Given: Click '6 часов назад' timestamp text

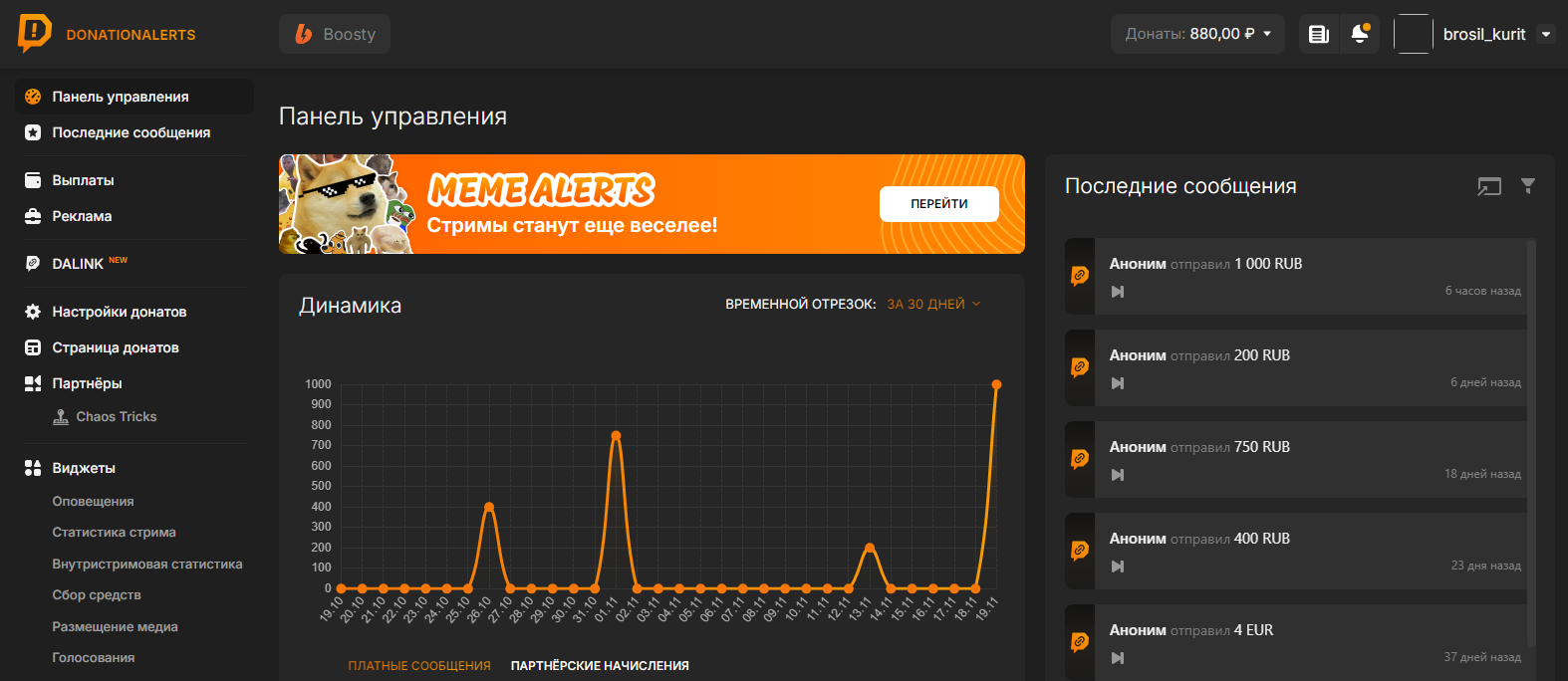Looking at the screenshot, I should point(1483,291).
